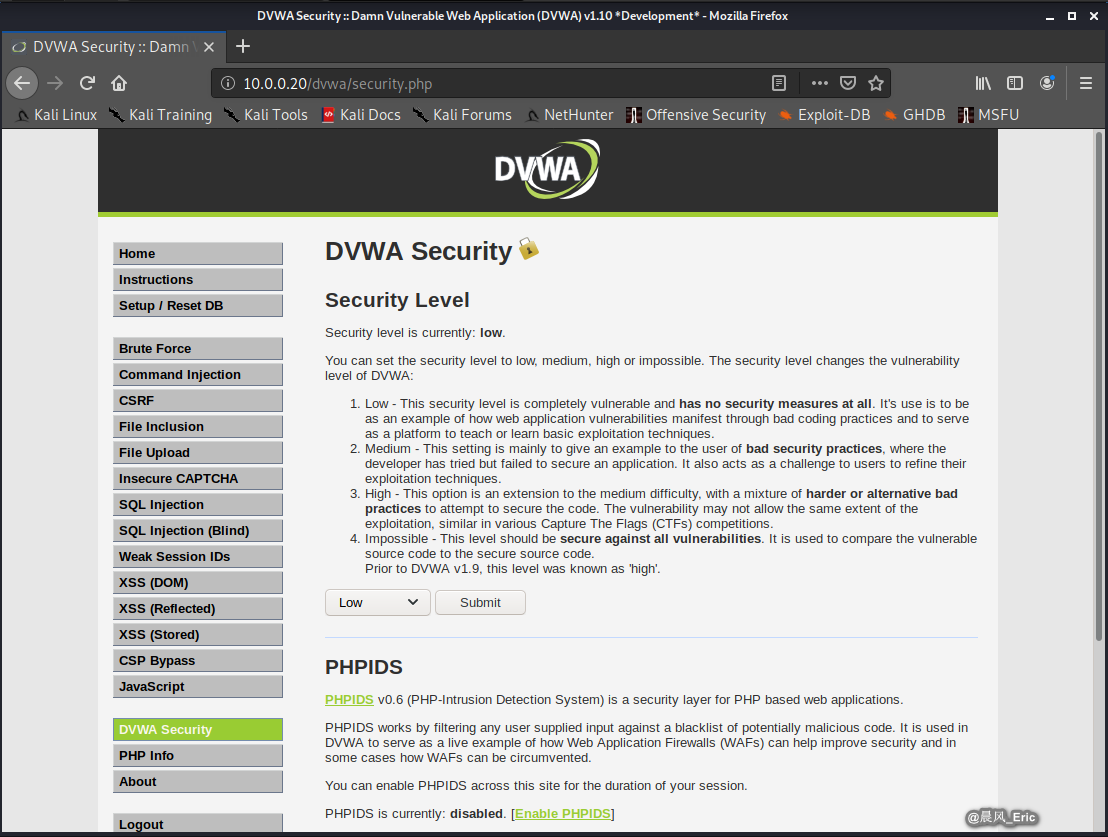The width and height of the screenshot is (1108, 837).
Task: Open Setup / Reset DB page
Action: (198, 306)
